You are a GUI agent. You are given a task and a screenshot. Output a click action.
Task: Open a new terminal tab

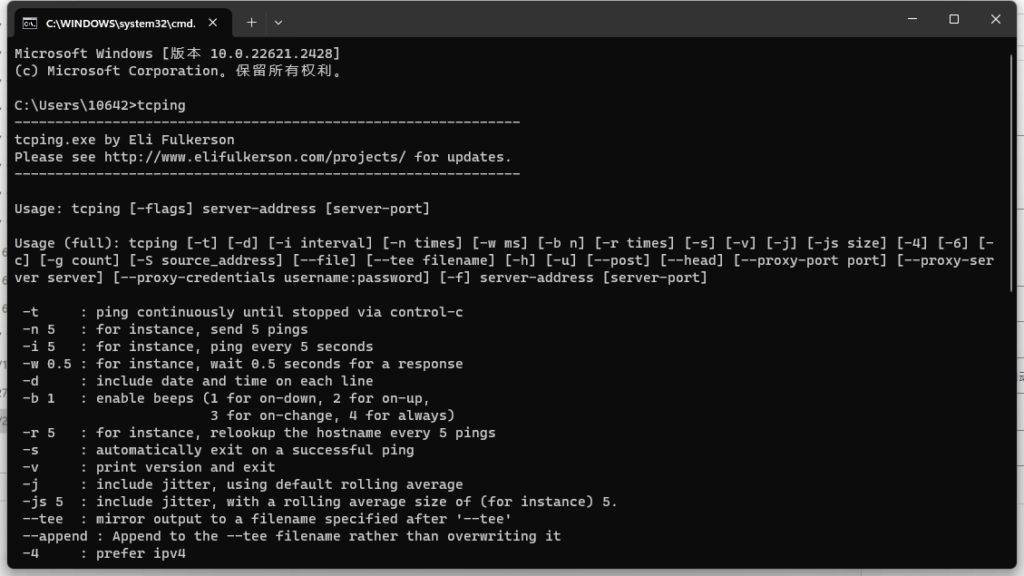[251, 21]
